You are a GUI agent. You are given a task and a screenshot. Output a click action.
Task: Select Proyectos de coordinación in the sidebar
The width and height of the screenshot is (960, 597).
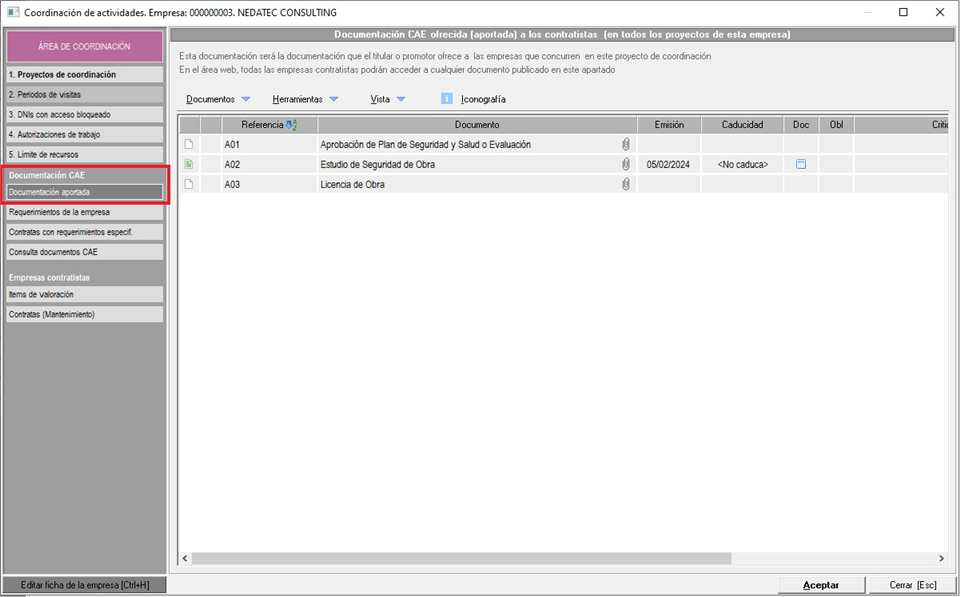pos(84,75)
